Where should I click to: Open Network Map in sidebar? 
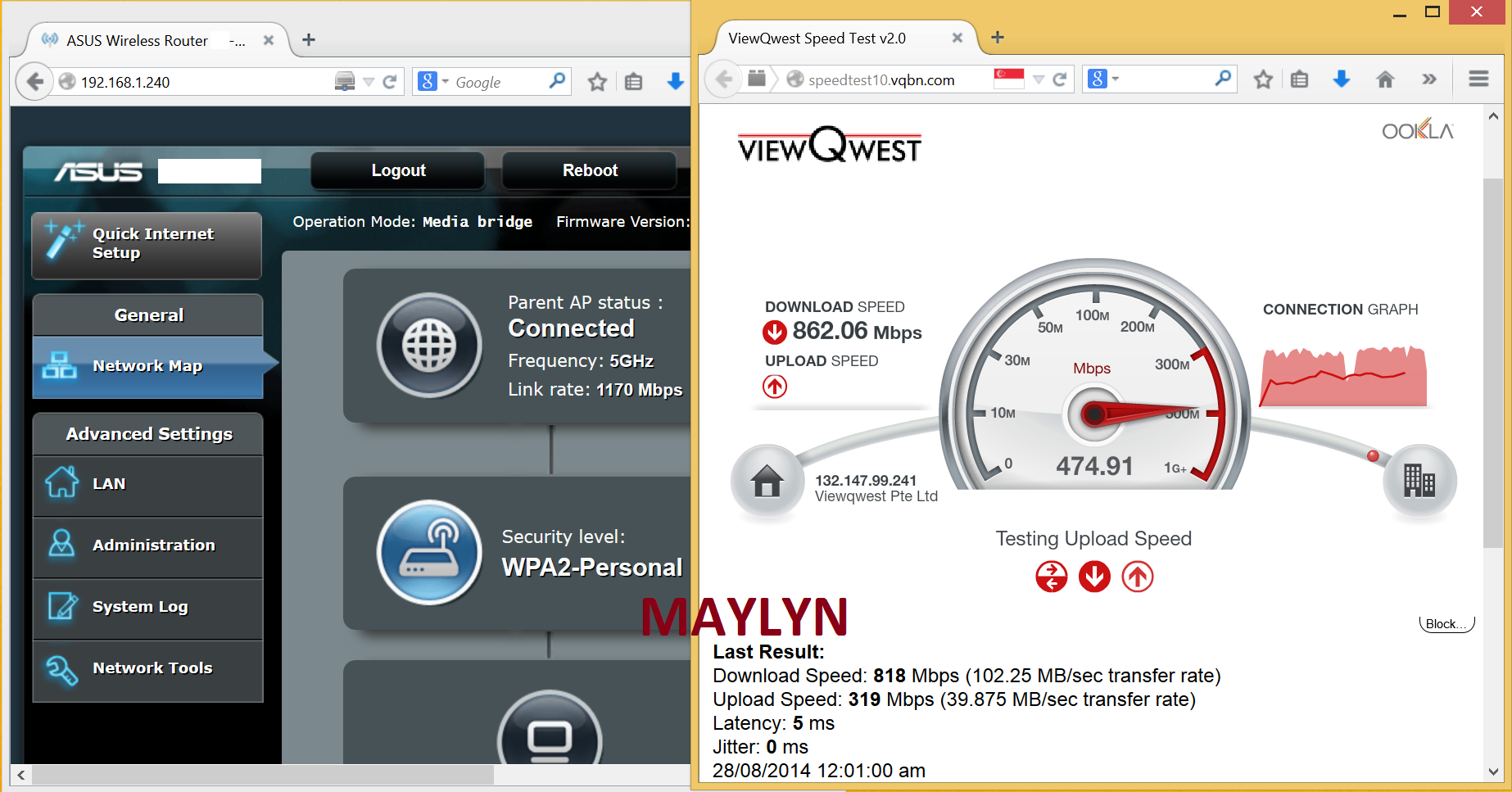coord(147,366)
